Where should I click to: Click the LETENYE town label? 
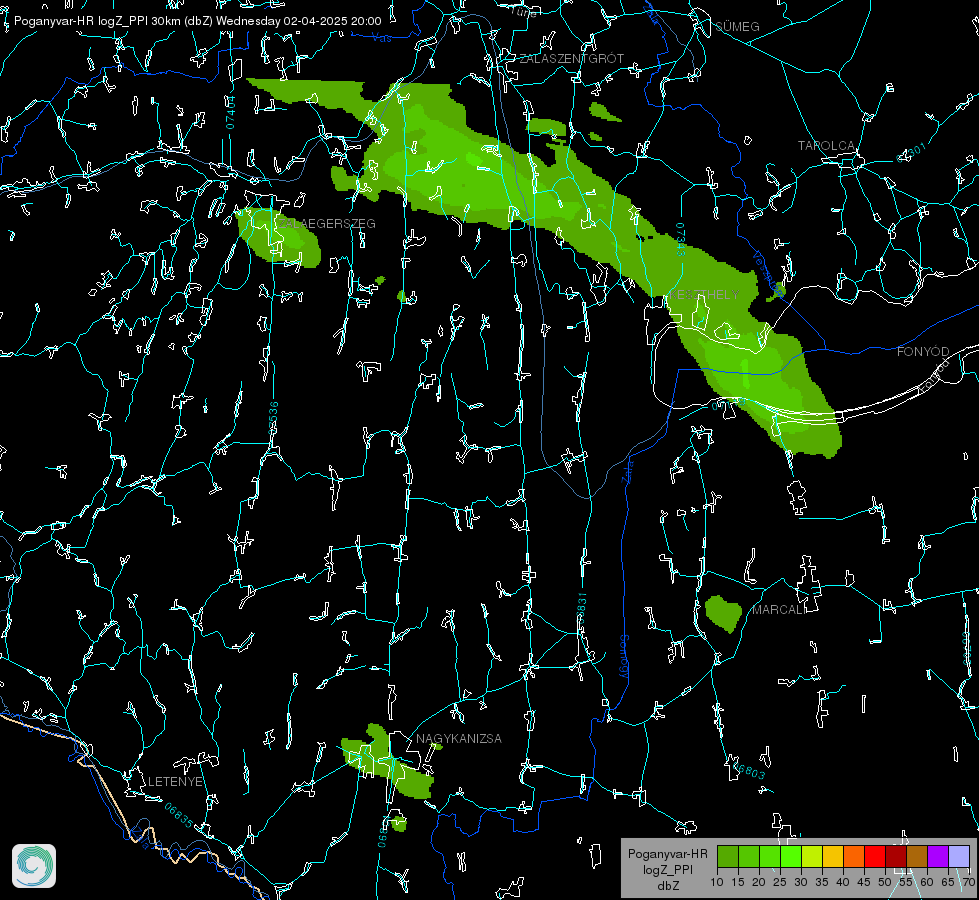point(175,782)
